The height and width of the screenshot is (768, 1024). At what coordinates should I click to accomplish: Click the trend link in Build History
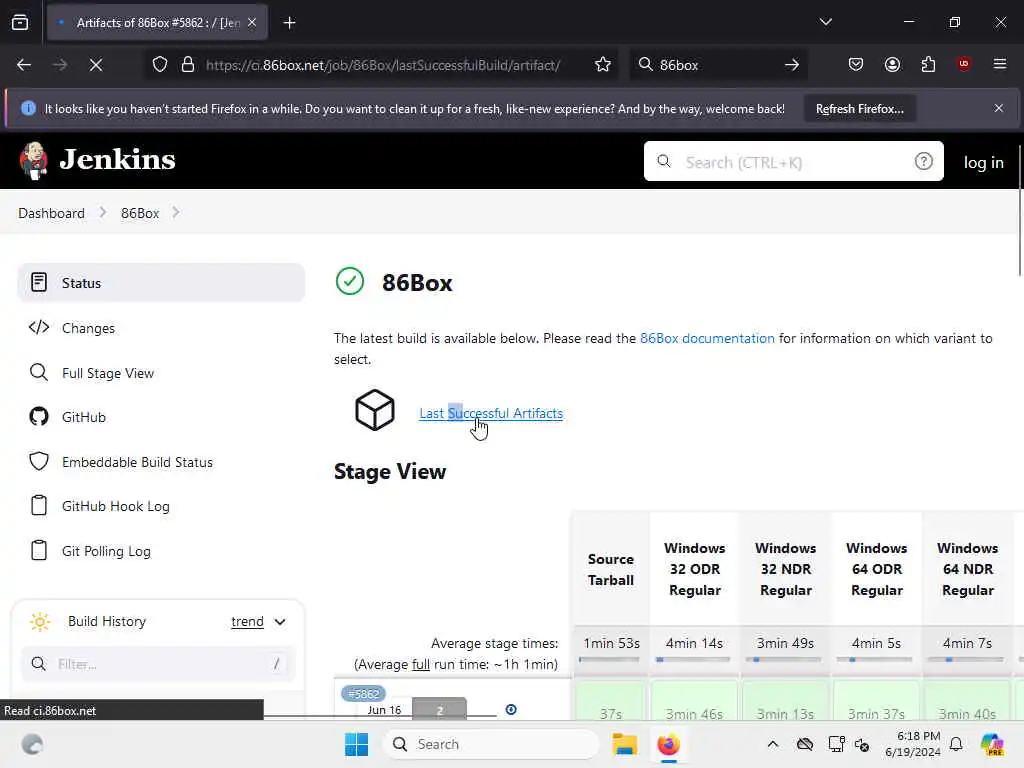[x=248, y=622]
